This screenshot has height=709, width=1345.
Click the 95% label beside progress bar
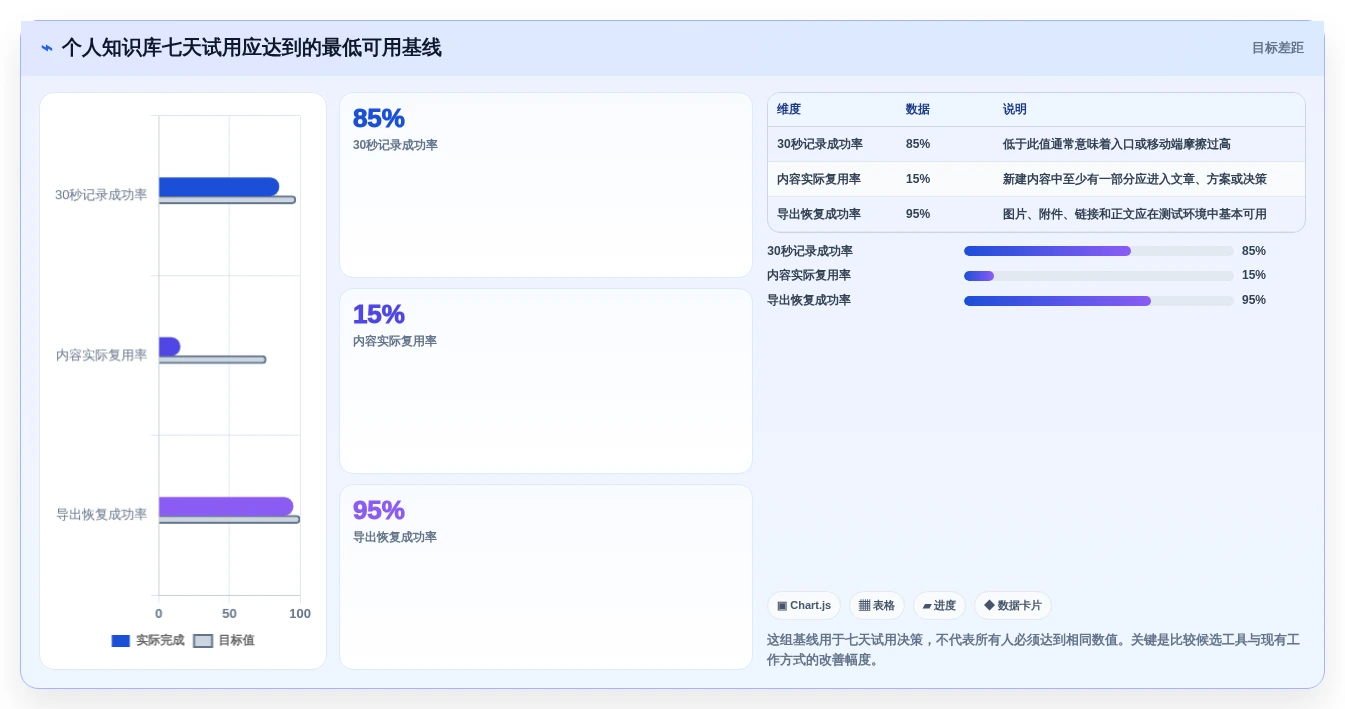pyautogui.click(x=1254, y=300)
